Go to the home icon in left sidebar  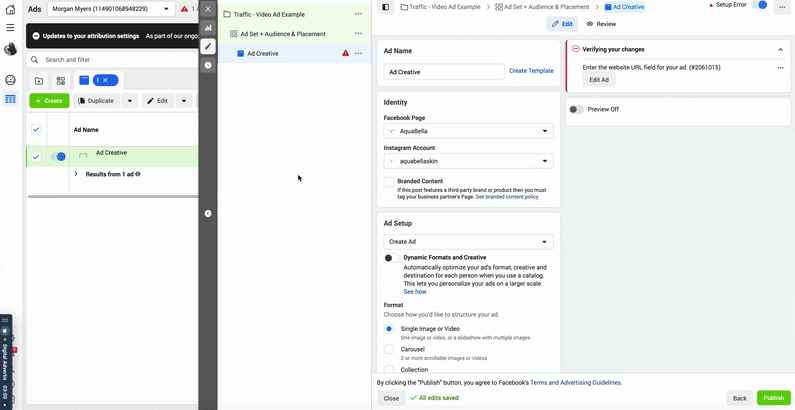click(10, 8)
